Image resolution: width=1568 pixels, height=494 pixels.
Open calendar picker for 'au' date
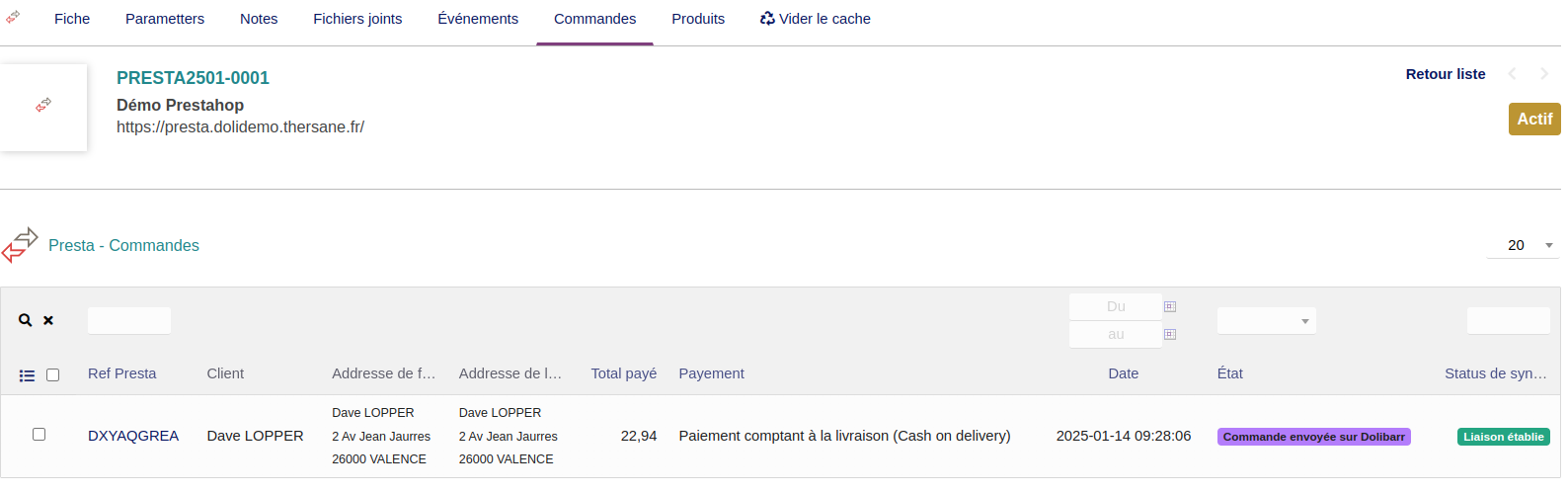pos(1170,334)
